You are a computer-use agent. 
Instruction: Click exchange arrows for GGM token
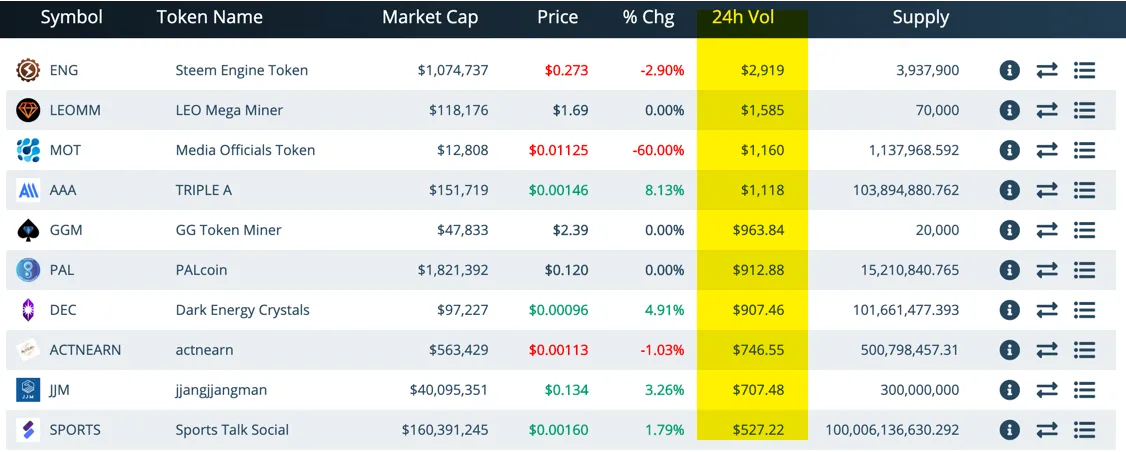pyautogui.click(x=1047, y=231)
